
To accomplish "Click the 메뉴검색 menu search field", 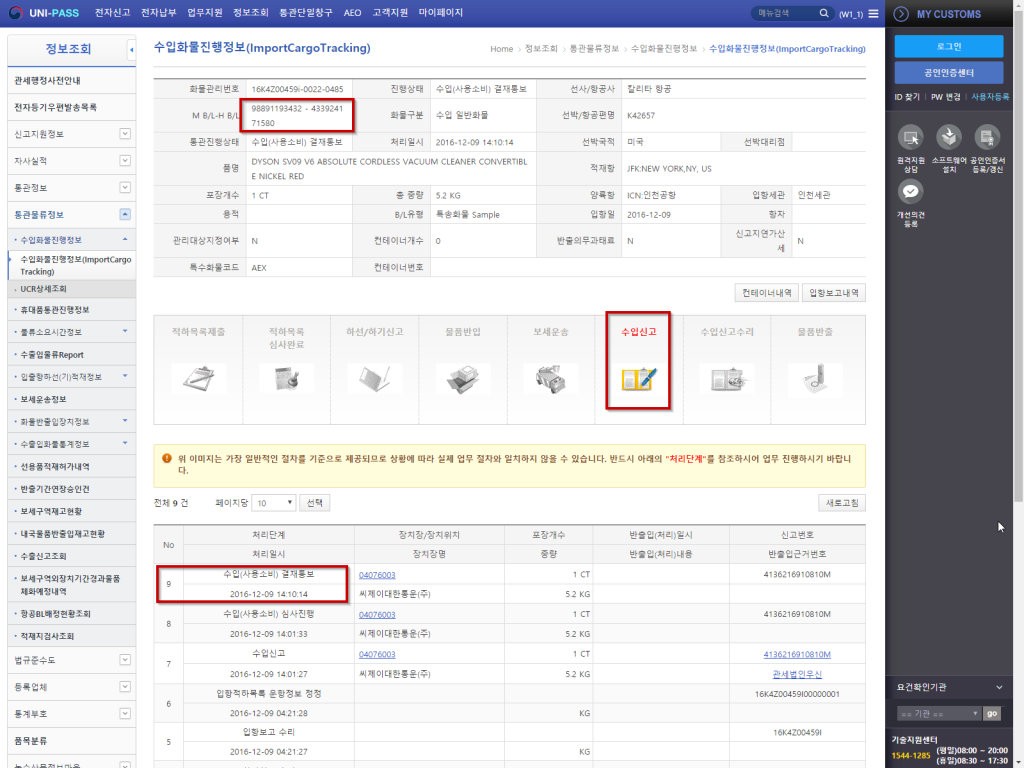I will coord(785,13).
